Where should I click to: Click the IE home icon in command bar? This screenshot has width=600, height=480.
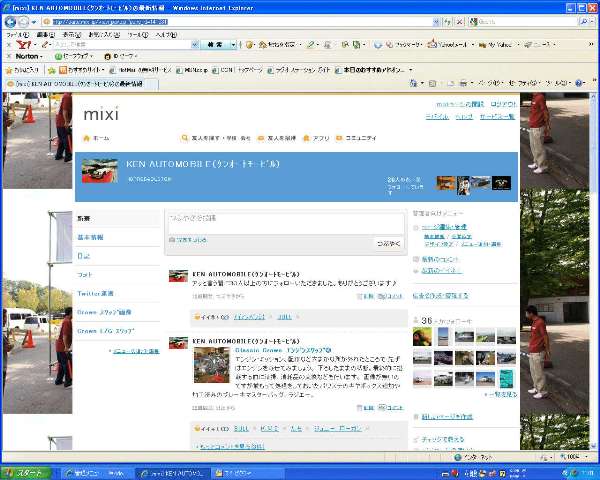point(413,83)
